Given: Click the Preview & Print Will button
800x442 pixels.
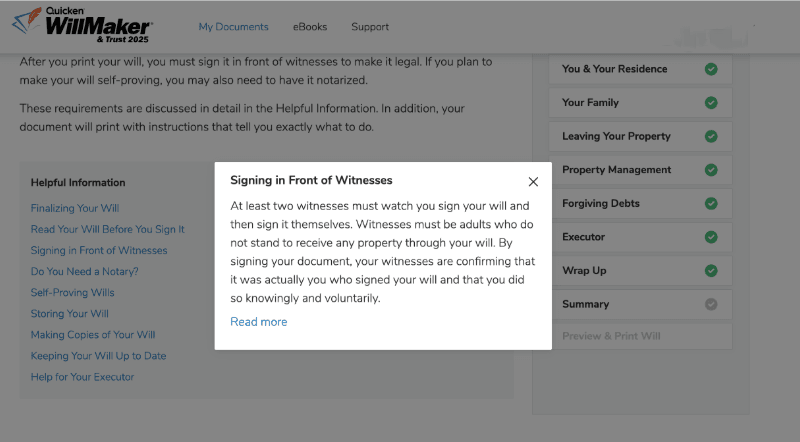Looking at the screenshot, I should coord(611,337).
